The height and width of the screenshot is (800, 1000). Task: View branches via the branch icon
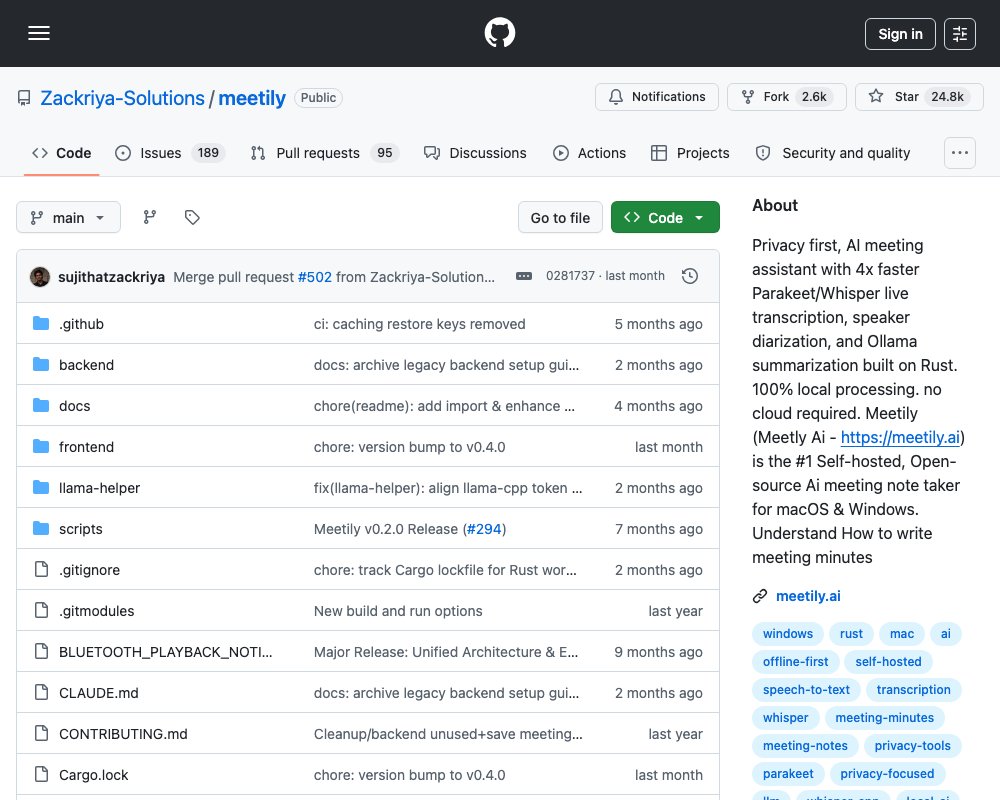point(150,218)
